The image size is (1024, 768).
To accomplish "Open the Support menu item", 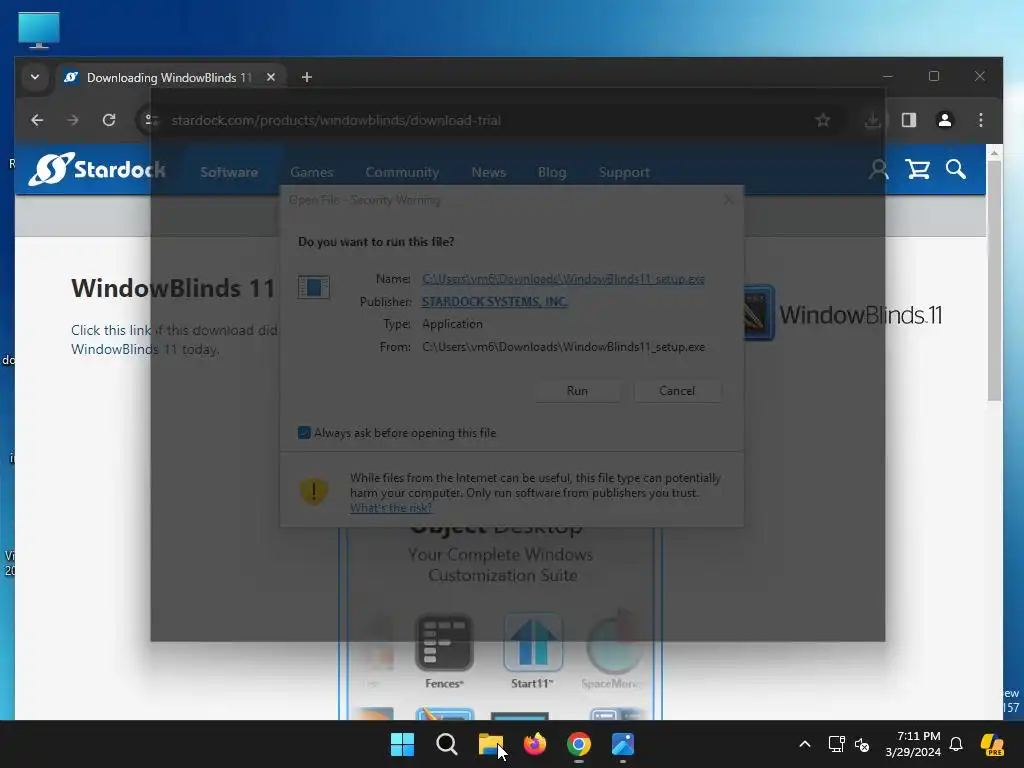I will 624,172.
